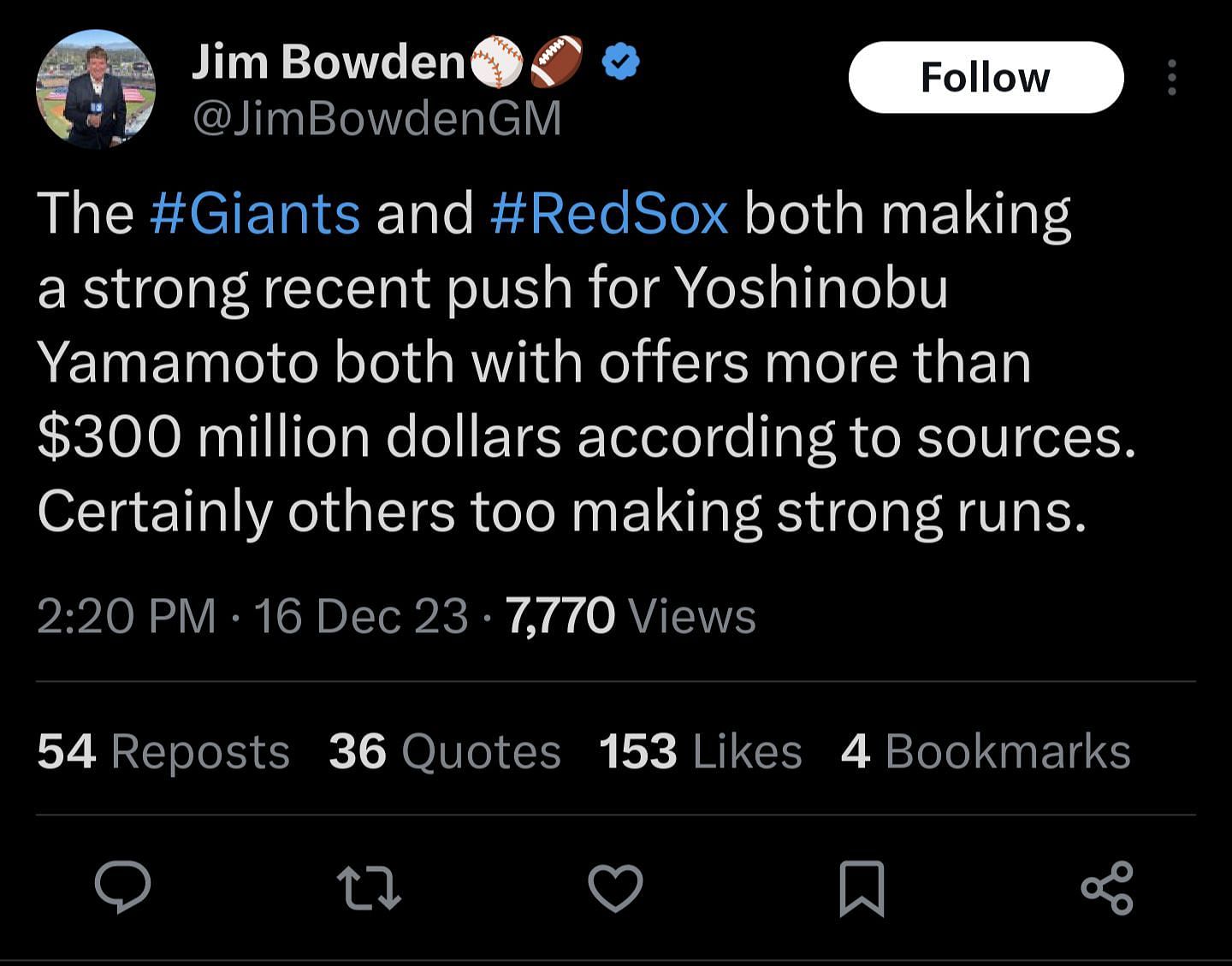This screenshot has width=1232, height=966.
Task: Open the three-dot more options menu
Action: (1171, 78)
